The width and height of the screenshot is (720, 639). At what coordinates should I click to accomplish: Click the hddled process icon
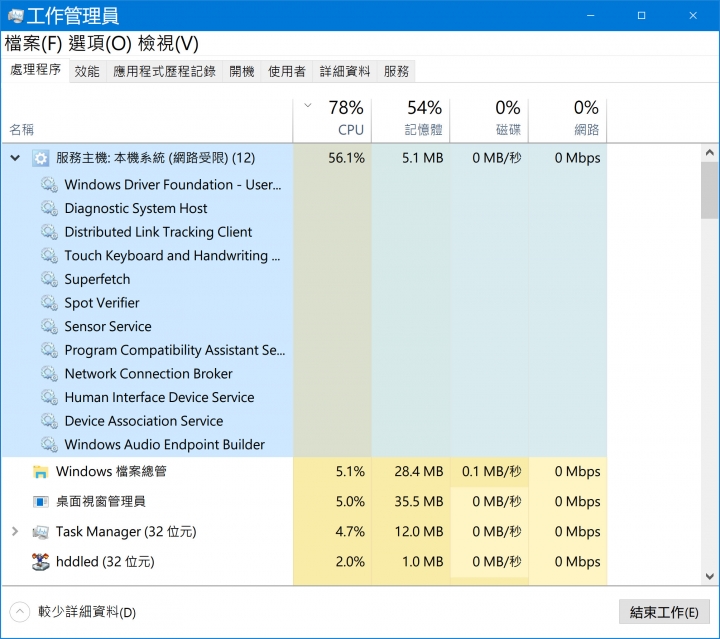[x=40, y=562]
